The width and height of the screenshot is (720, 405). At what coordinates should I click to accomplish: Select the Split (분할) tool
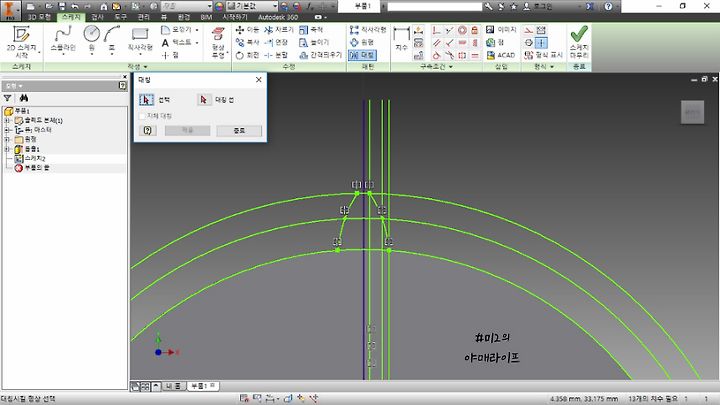pyautogui.click(x=276, y=55)
